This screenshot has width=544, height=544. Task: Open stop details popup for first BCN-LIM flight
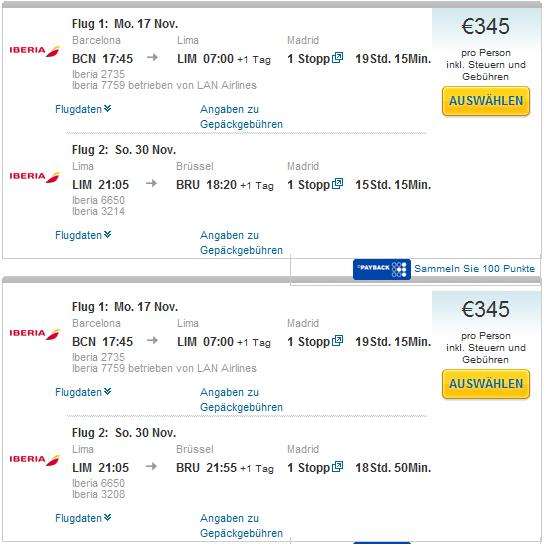click(x=337, y=58)
